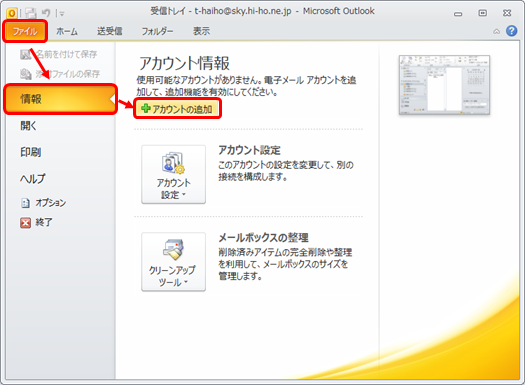
Task: Switch to the ホーム tab
Action: coord(67,31)
